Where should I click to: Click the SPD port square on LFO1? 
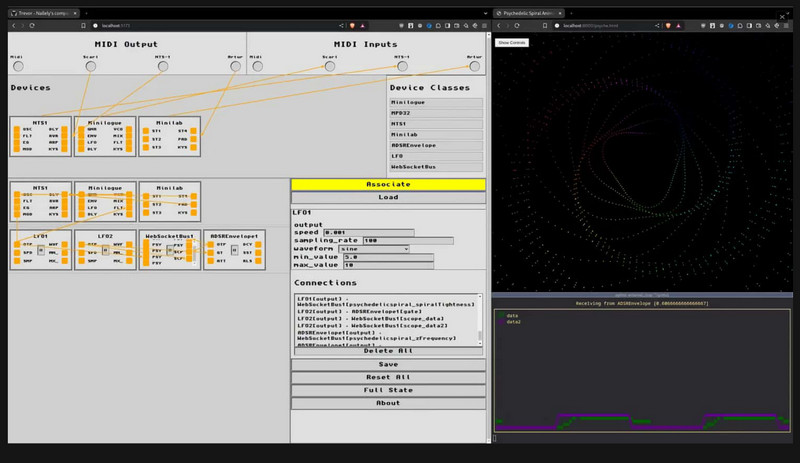coord(17,253)
